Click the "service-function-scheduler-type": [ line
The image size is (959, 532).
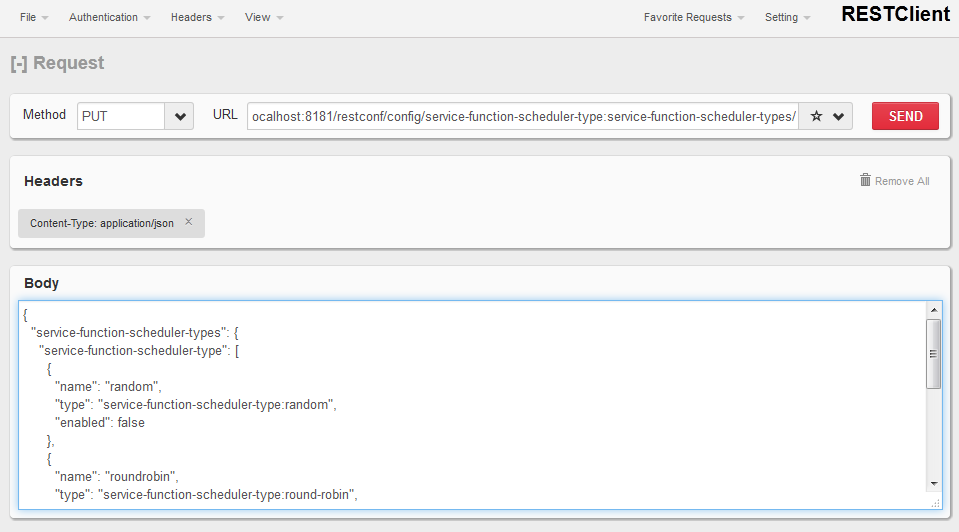click(139, 350)
